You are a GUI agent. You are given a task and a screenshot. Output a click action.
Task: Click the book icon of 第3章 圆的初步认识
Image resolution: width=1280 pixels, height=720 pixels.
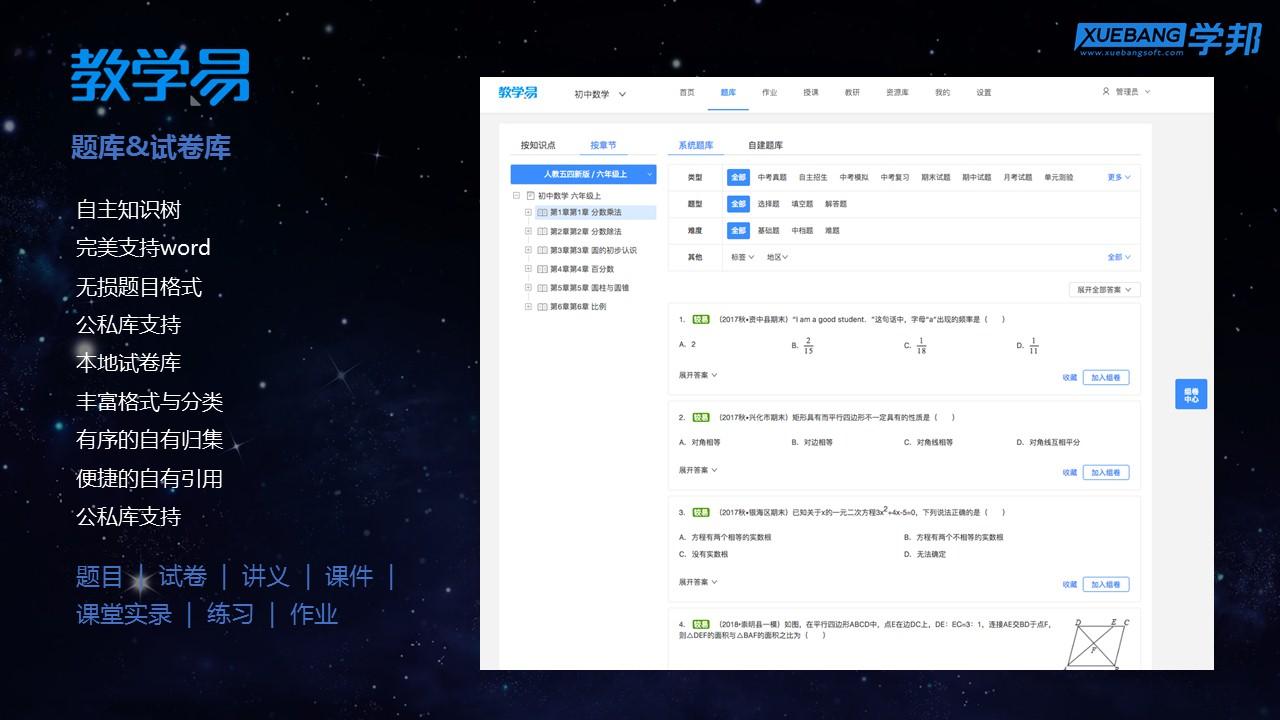(542, 250)
